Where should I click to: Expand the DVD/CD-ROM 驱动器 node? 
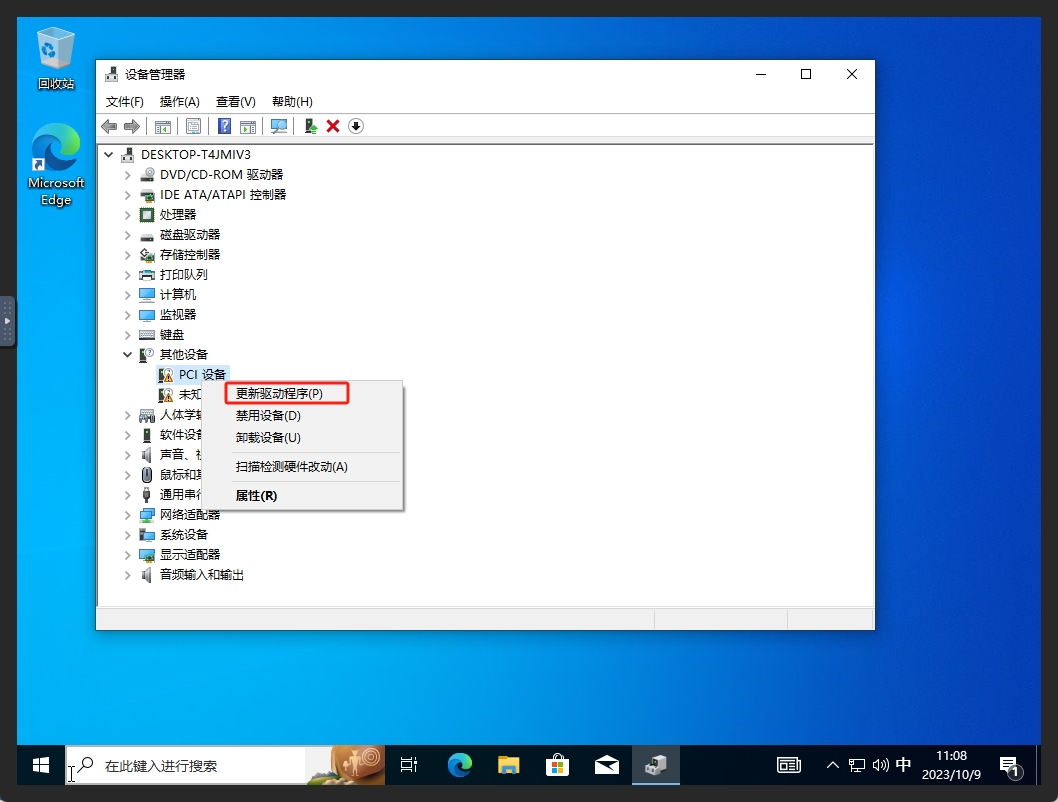point(126,174)
